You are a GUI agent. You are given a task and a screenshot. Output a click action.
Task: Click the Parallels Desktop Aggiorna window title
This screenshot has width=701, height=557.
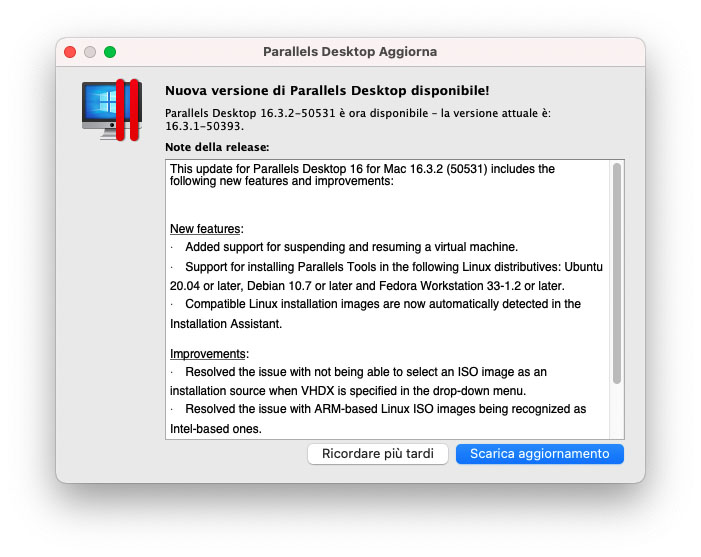[350, 52]
